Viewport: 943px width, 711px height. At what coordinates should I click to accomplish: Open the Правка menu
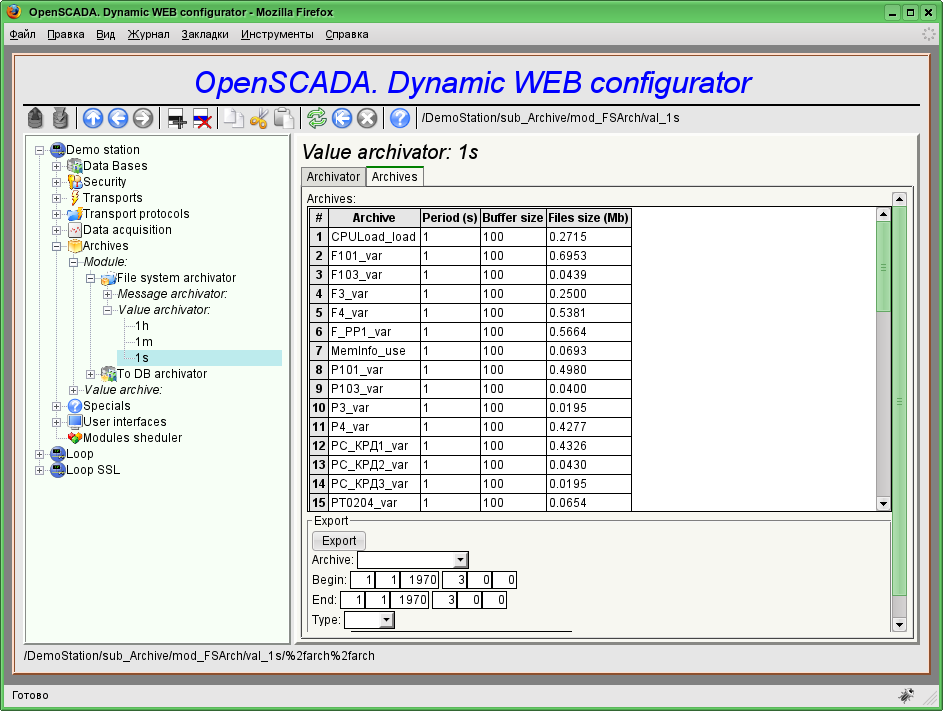pyautogui.click(x=66, y=34)
